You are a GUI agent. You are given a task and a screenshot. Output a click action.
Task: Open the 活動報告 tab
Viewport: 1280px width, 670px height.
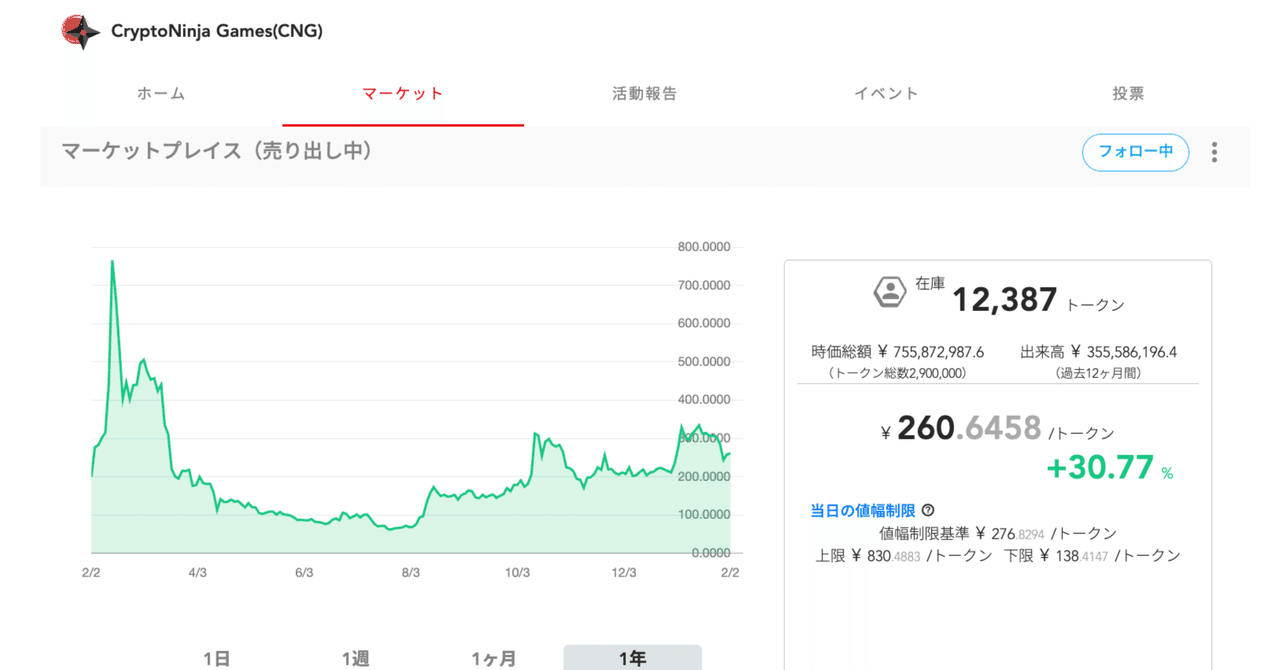(644, 93)
